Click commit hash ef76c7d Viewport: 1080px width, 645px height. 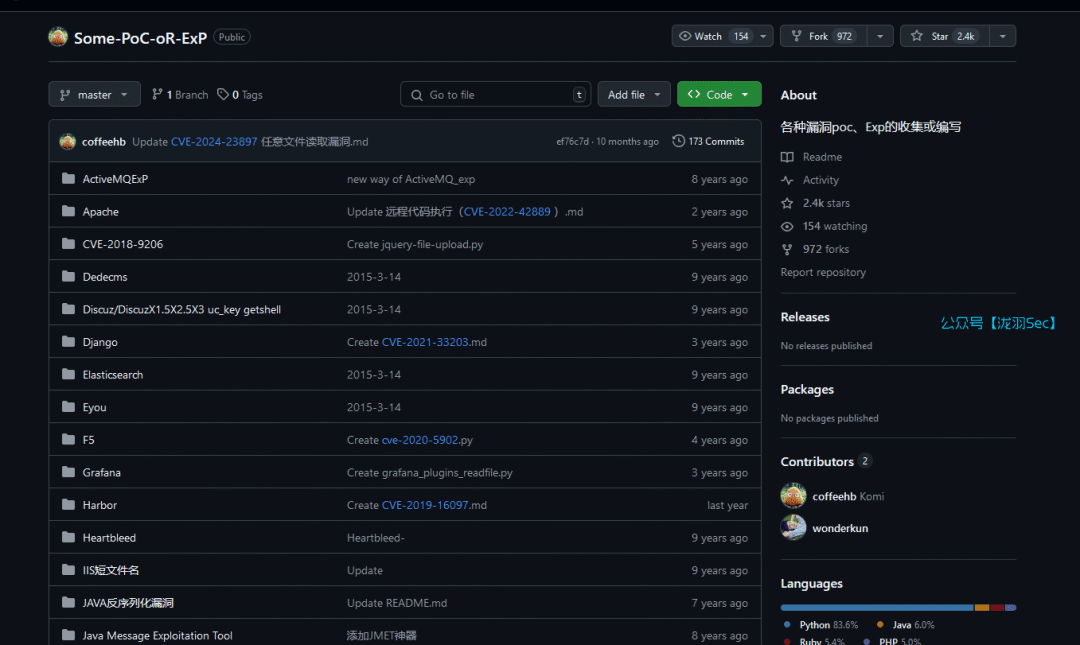coord(572,141)
